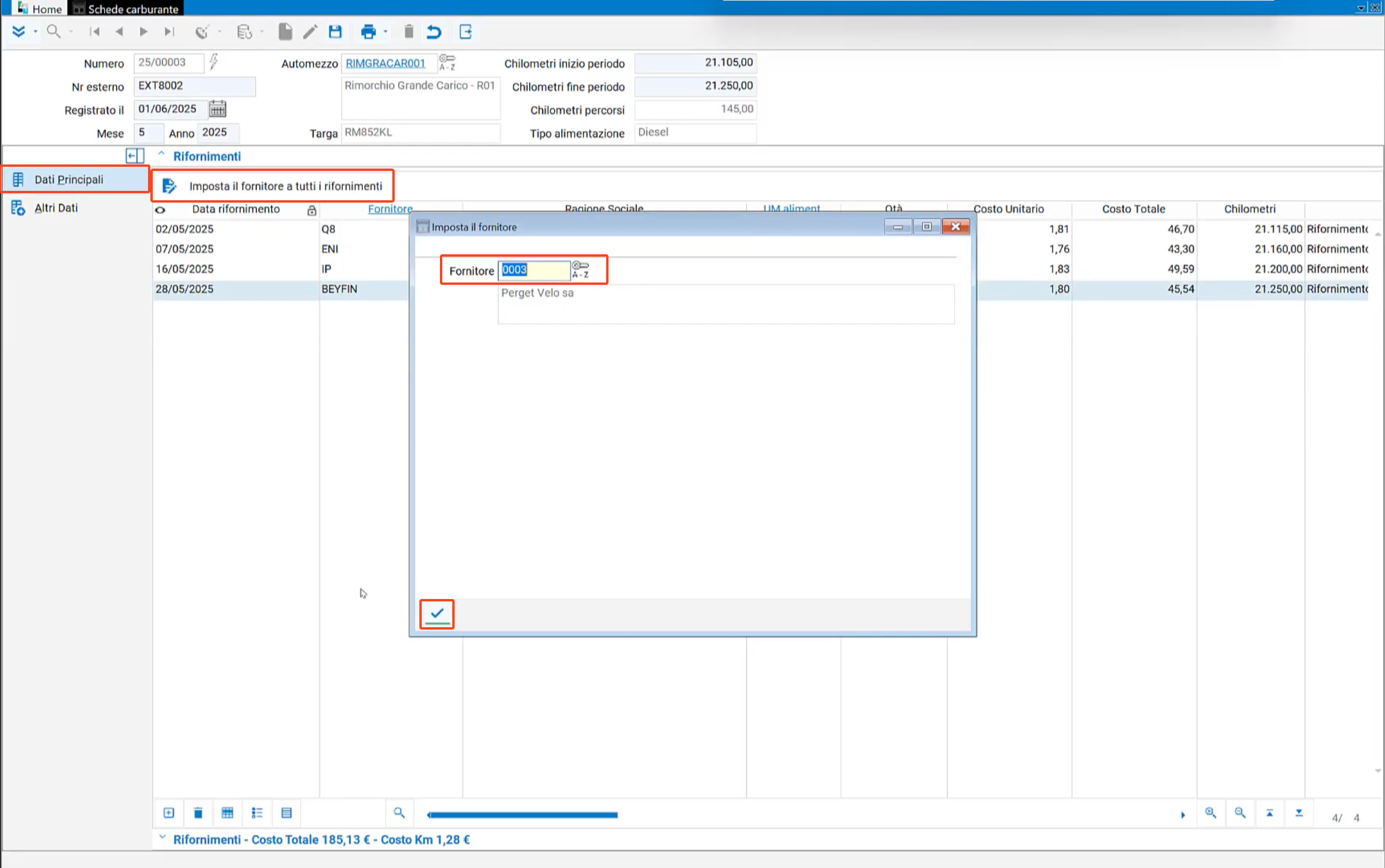
Task: Switch to the Schede carburante tab
Action: tap(126, 8)
